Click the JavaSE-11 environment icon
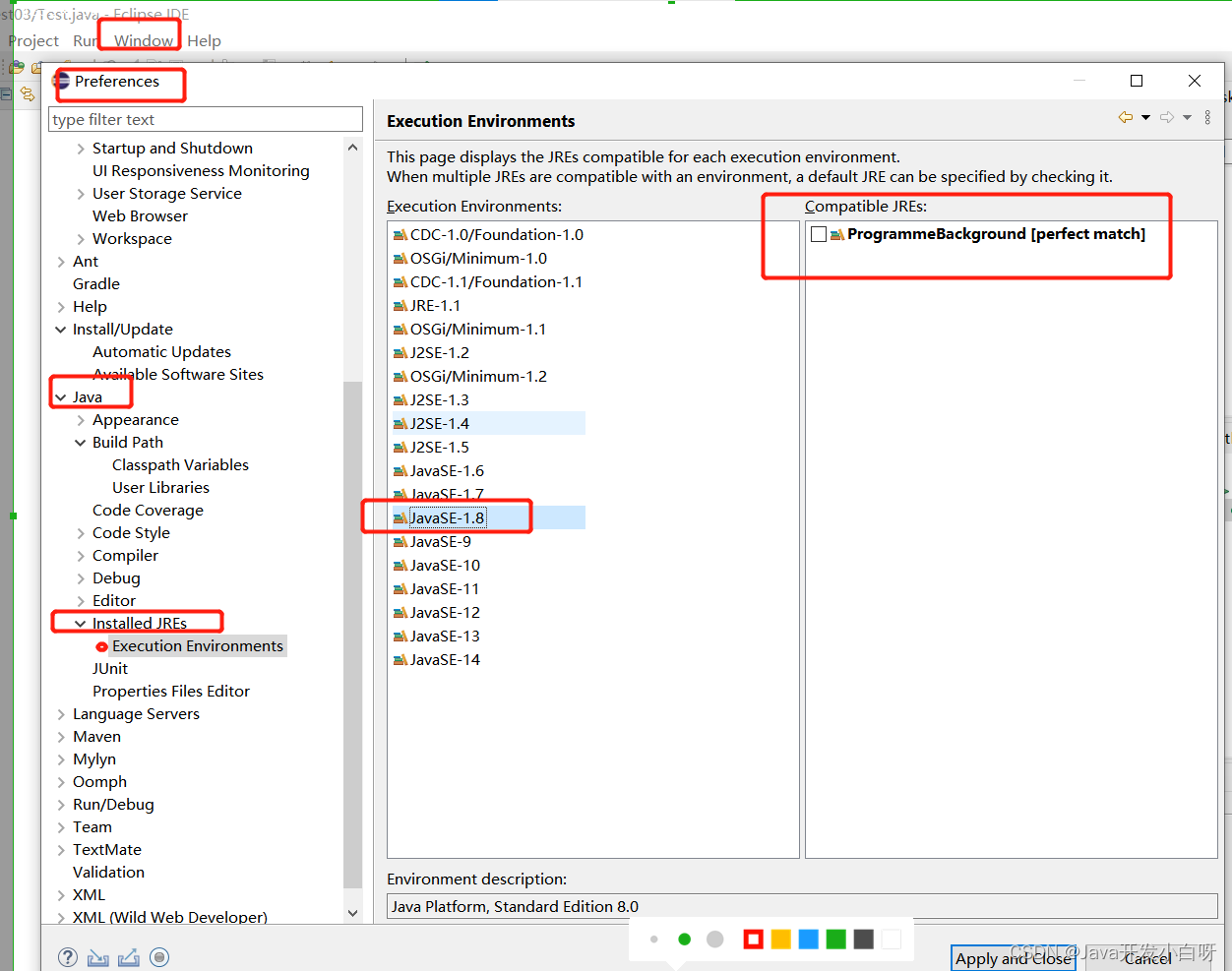This screenshot has height=971, width=1232. (400, 589)
